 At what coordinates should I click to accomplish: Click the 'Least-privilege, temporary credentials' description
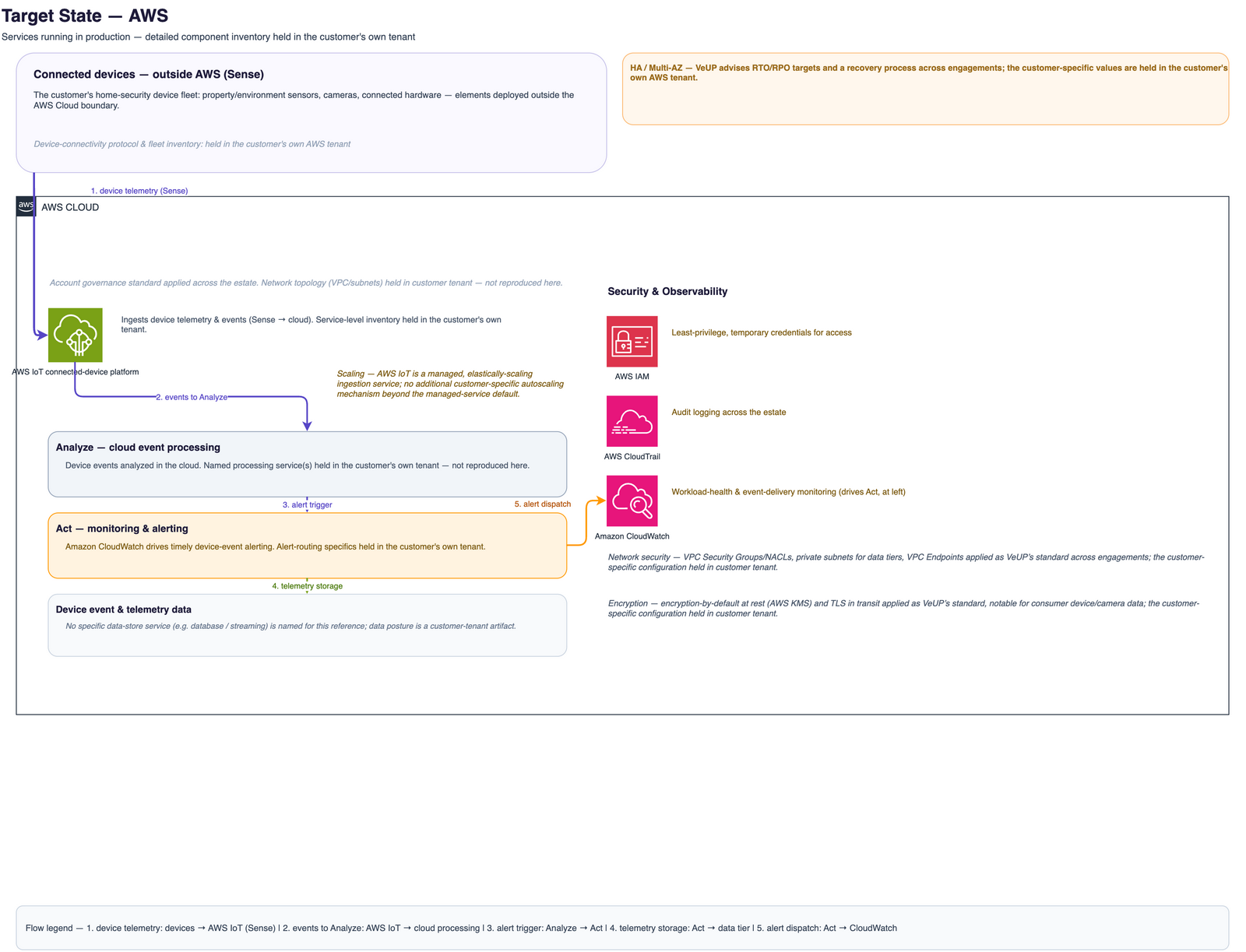[762, 332]
